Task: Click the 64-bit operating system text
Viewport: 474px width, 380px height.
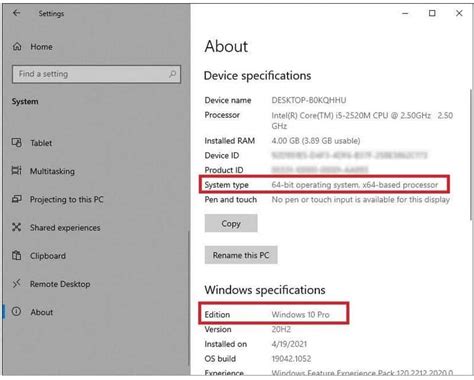Action: click(355, 185)
